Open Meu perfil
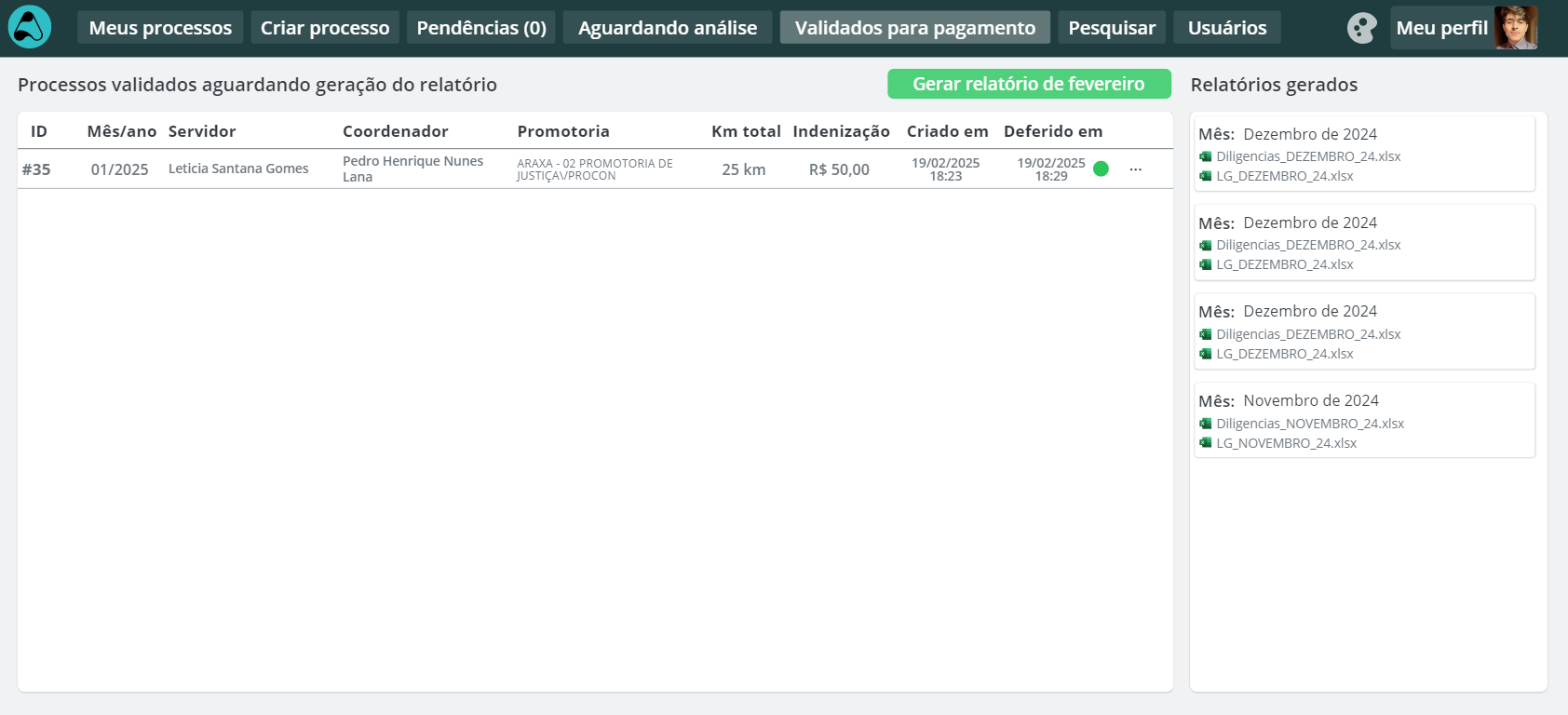The height and width of the screenshot is (715, 1568). coord(1466,28)
